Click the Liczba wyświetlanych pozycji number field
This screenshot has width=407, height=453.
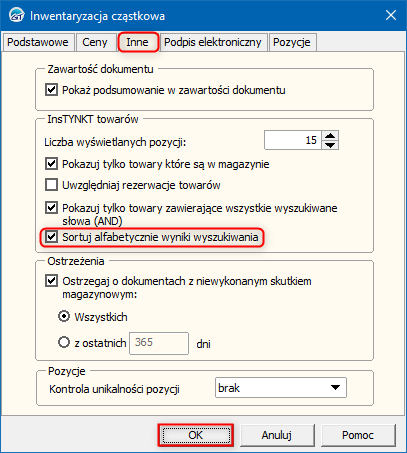(293, 140)
